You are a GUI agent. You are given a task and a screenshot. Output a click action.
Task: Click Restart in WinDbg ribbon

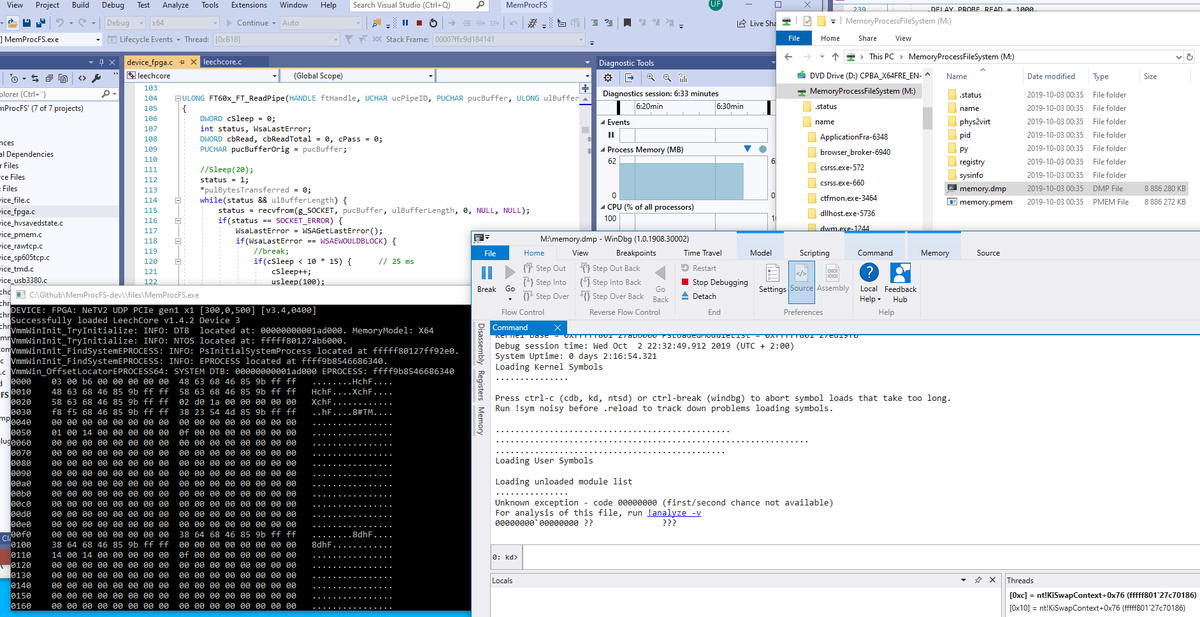[x=698, y=268]
